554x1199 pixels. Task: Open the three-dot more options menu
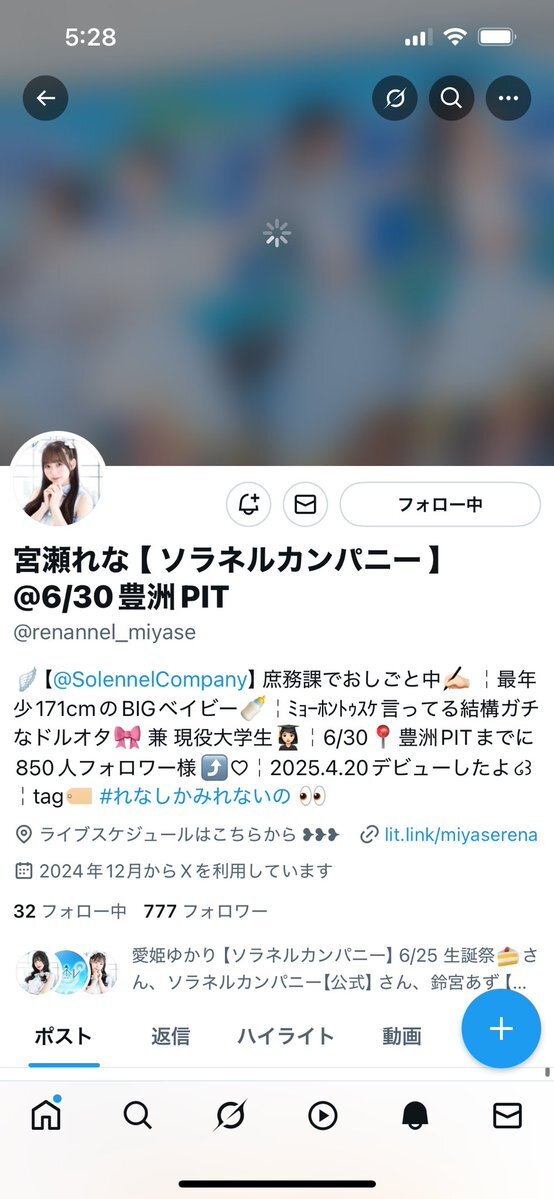pyautogui.click(x=508, y=98)
